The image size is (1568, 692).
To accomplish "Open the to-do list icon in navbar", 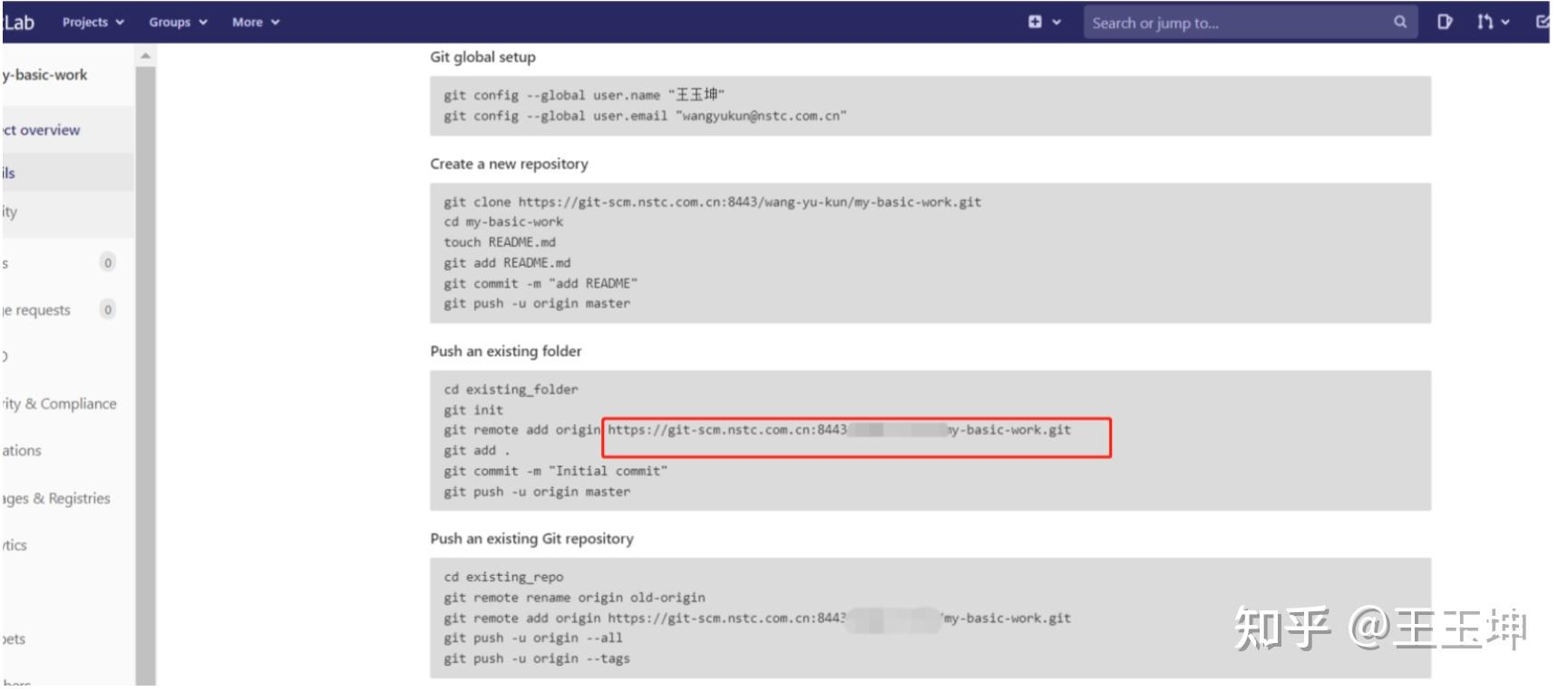I will pos(1542,22).
